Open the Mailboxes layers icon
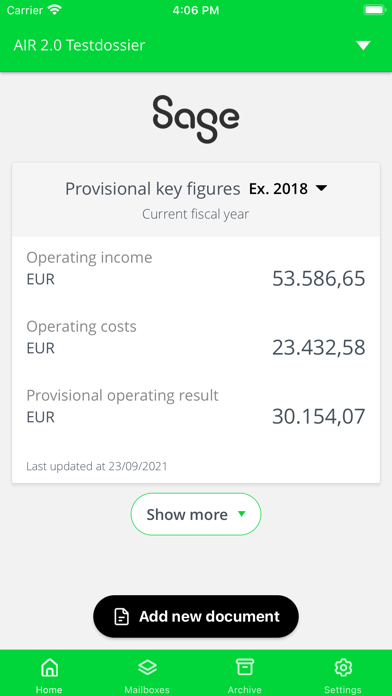 (147, 668)
